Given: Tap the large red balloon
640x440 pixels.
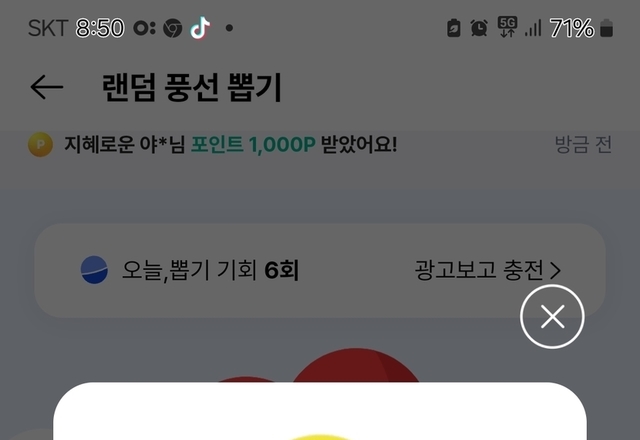Looking at the screenshot, I should pos(355,365).
